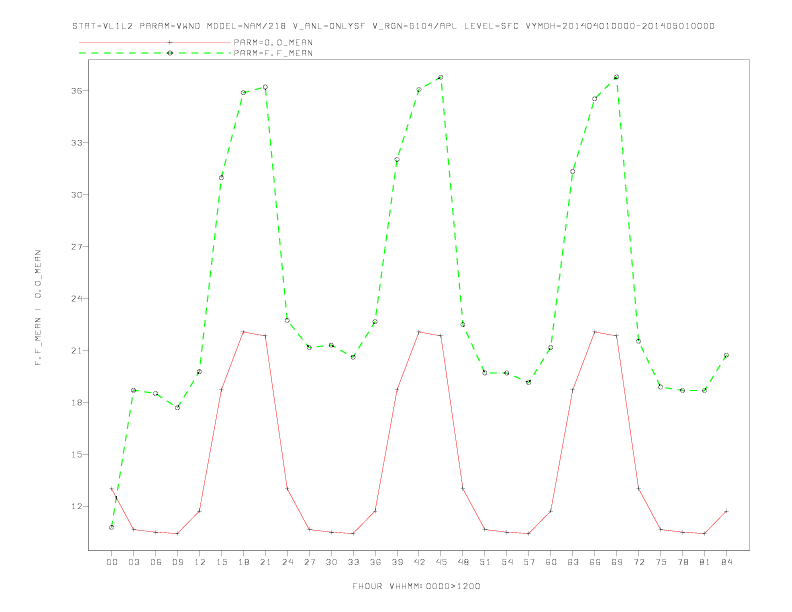792x612 pixels.
Task: Click x-axis tick label 84
Action: tap(726, 562)
